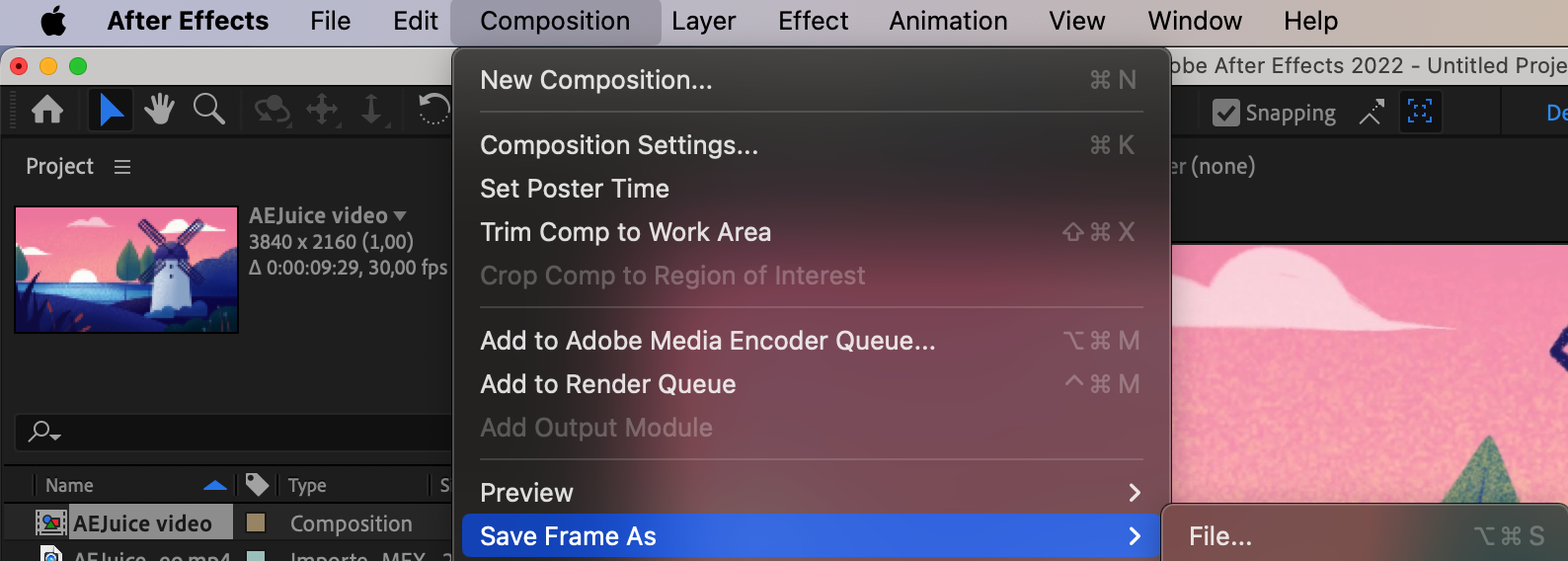1568x561 pixels.
Task: Click the tan label swatch for AEJuice video
Action: pos(256,522)
